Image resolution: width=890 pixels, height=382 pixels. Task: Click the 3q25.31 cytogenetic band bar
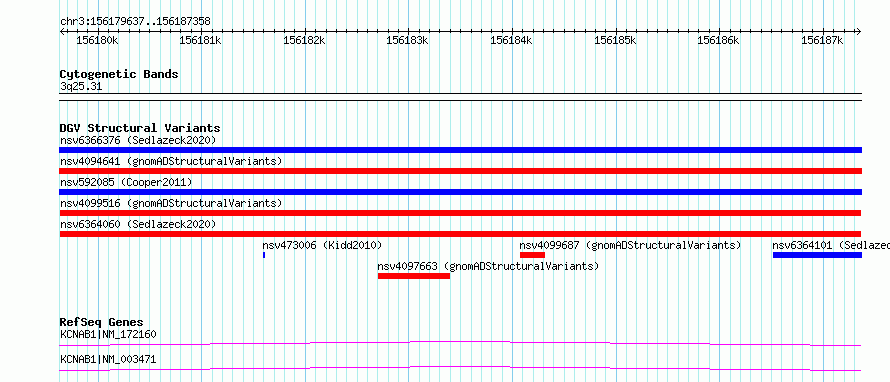(460, 97)
